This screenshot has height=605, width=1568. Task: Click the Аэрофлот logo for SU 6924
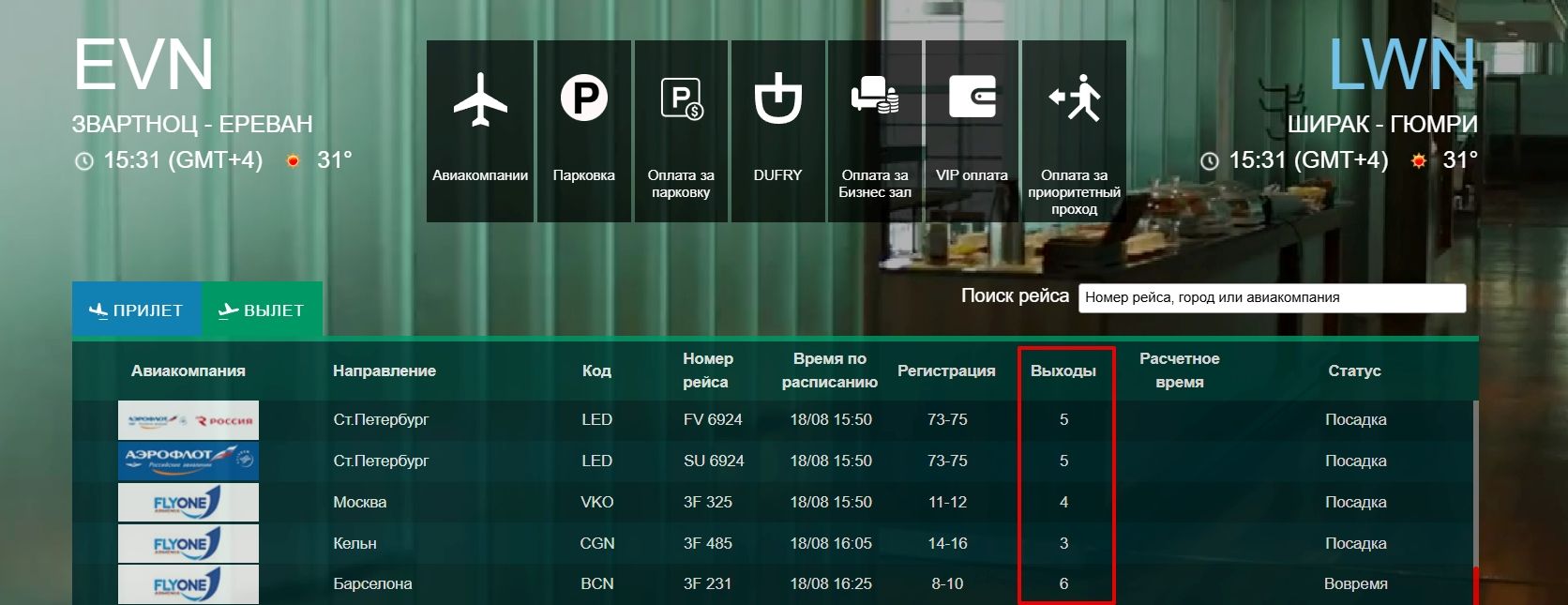(188, 461)
